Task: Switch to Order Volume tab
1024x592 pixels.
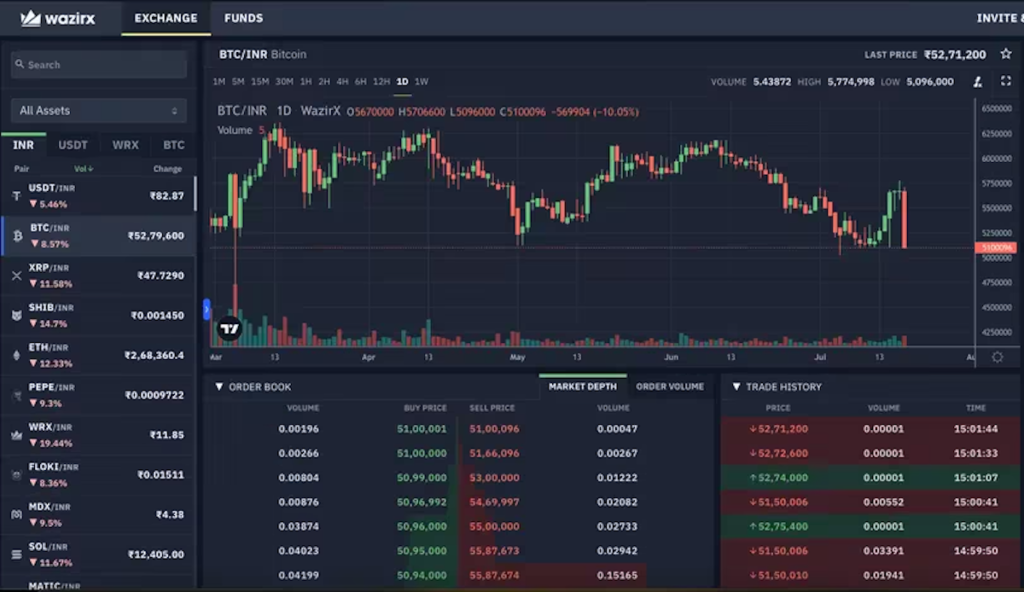Action: tap(670, 387)
